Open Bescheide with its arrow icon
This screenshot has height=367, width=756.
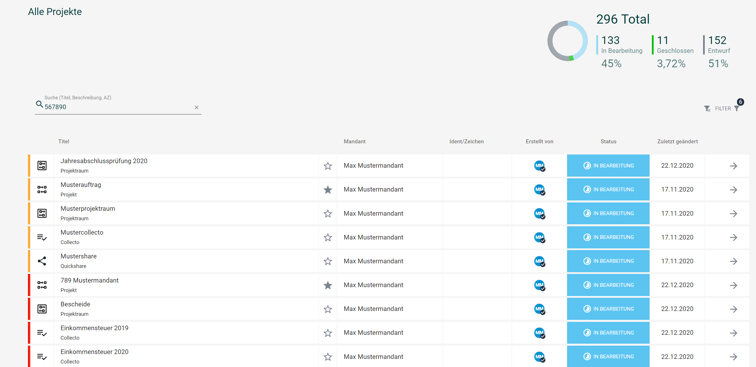click(733, 309)
